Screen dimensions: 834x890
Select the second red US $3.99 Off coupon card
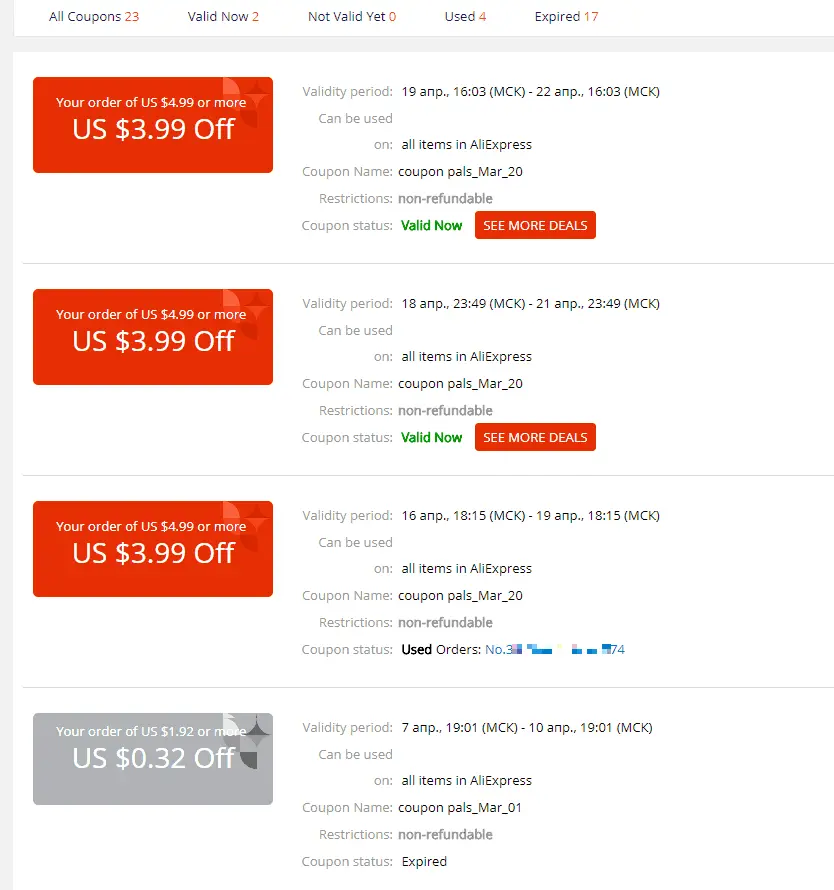(153, 337)
